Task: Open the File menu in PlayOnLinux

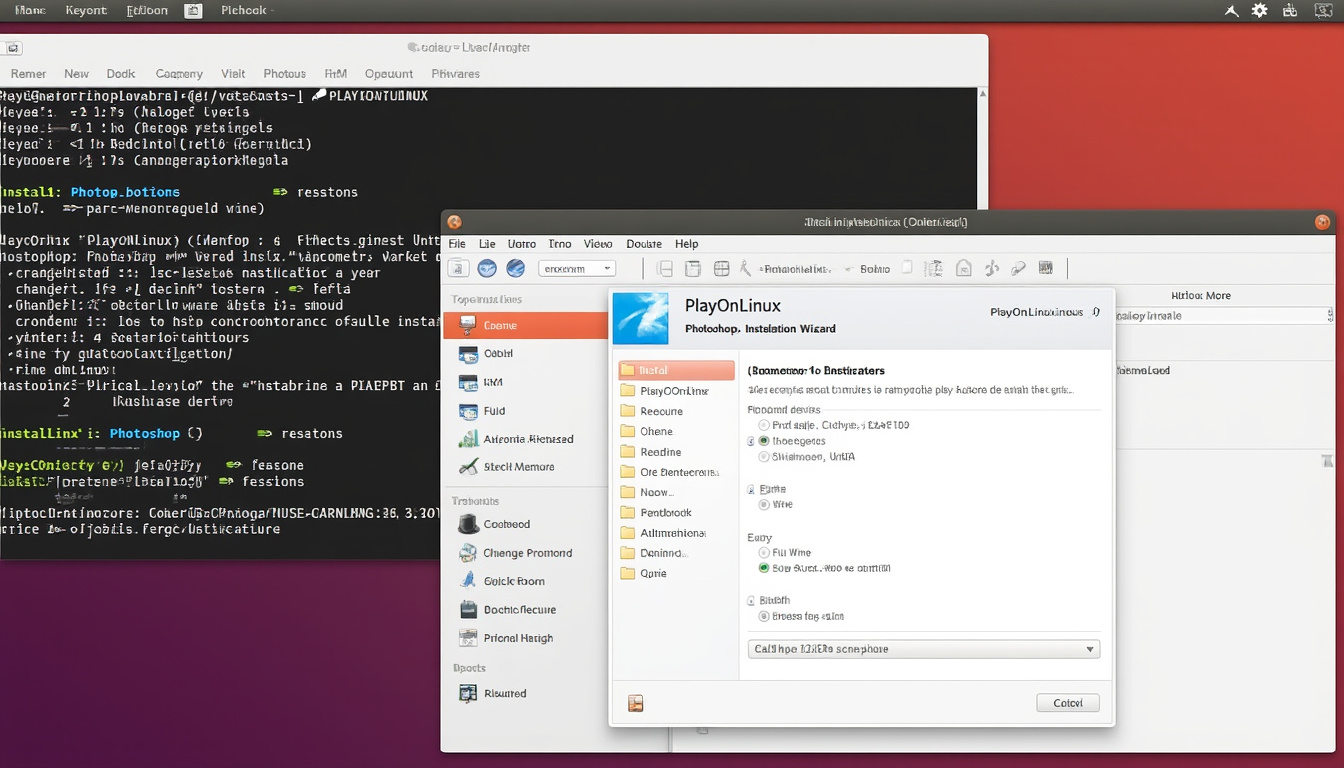Action: [x=457, y=244]
